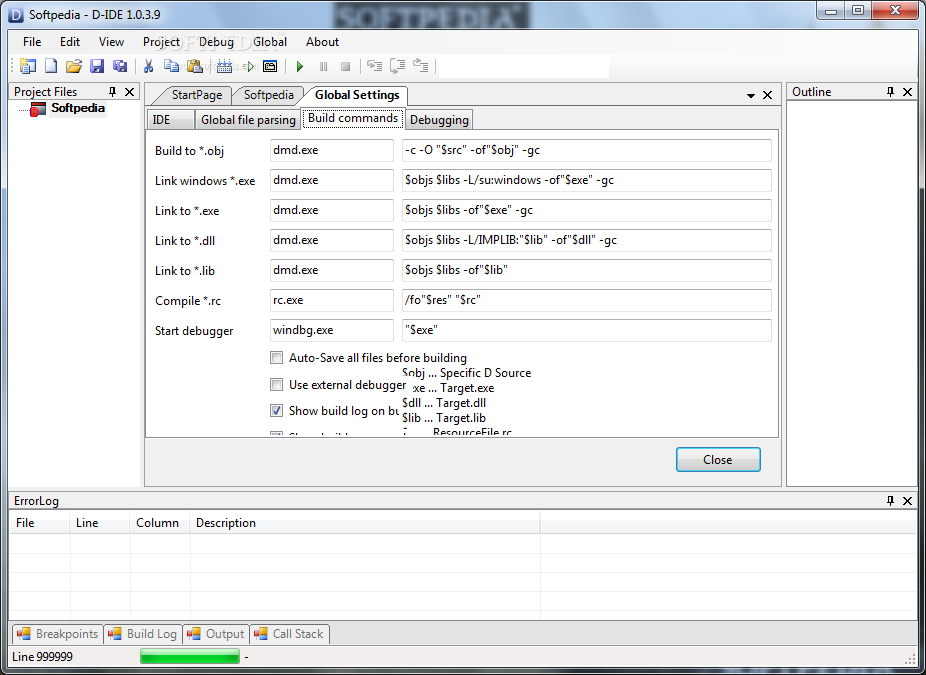Toggle the Use external debugger checkbox
This screenshot has width=926, height=675.
[x=276, y=384]
